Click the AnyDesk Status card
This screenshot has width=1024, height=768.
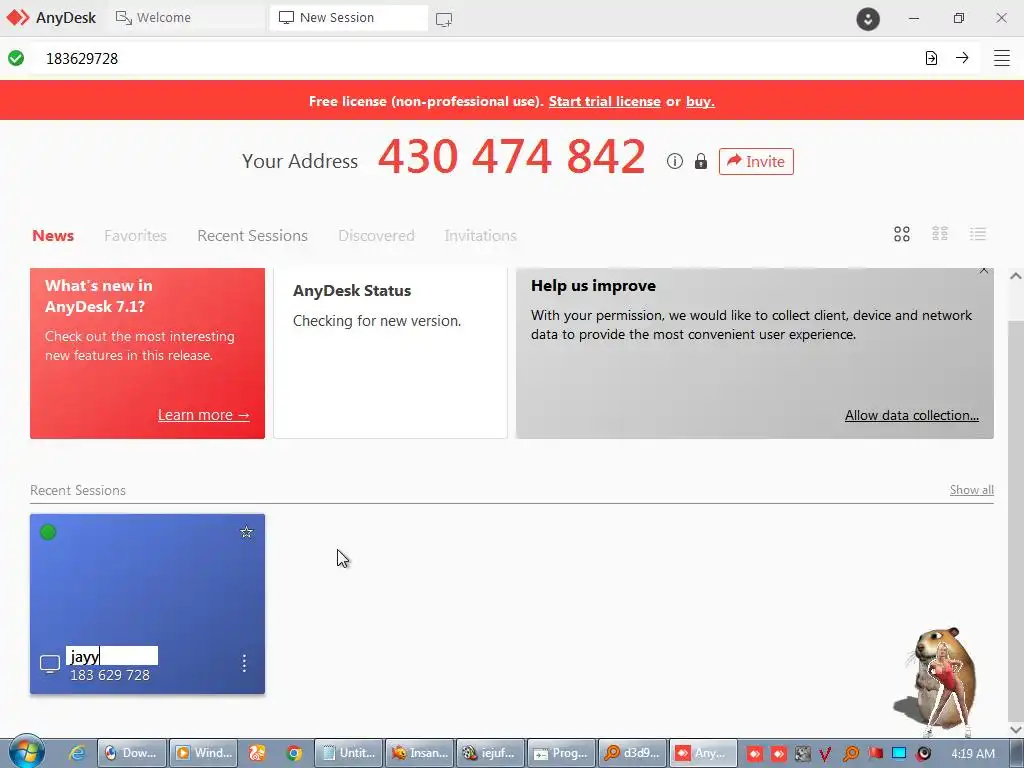(x=391, y=353)
